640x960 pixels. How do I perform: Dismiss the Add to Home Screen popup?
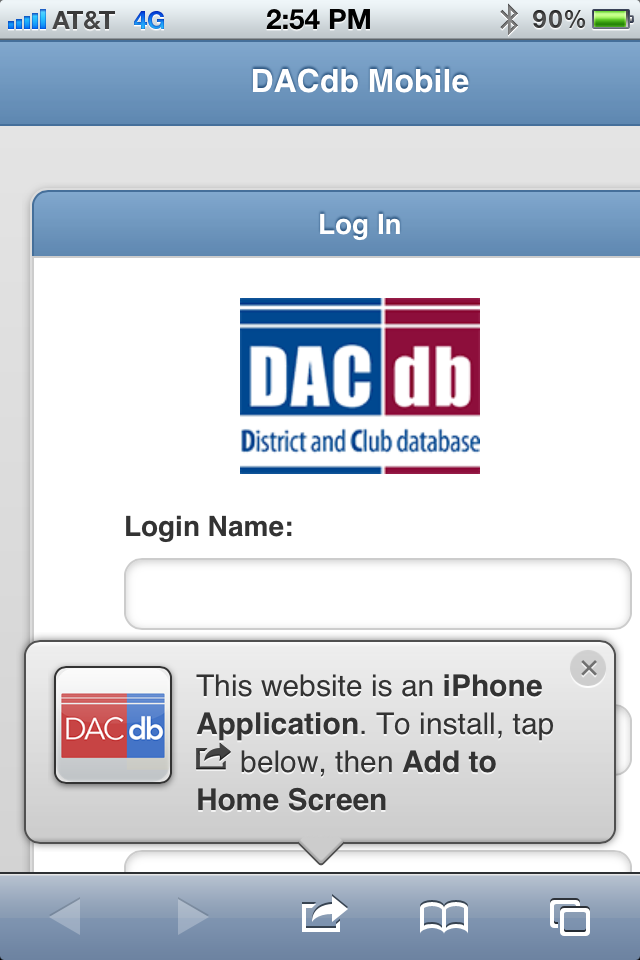[588, 668]
